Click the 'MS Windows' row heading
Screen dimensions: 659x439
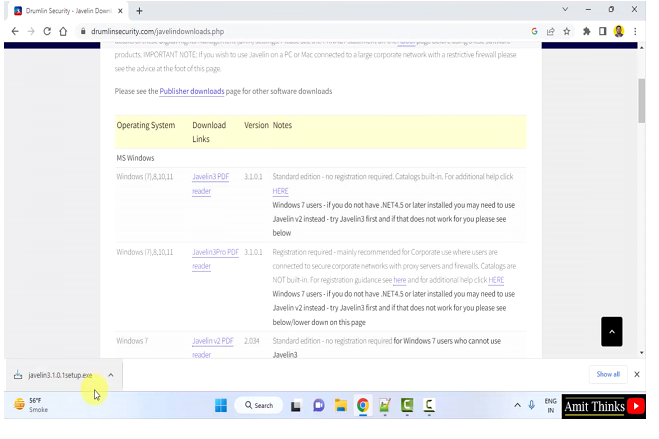(x=135, y=158)
